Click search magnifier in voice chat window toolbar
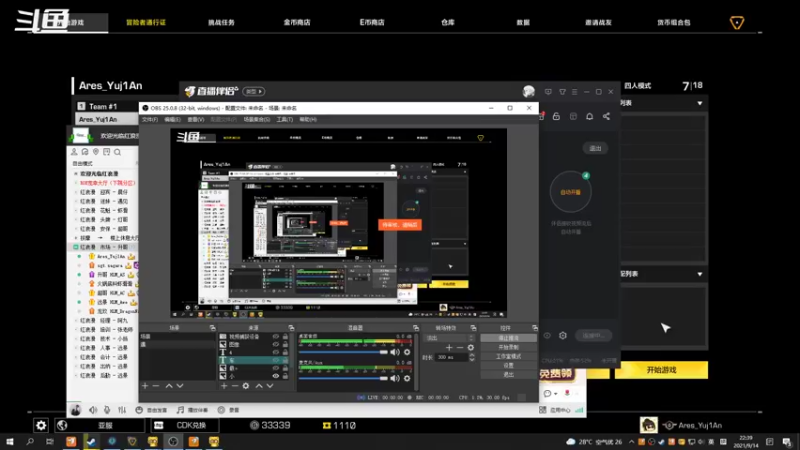 [117, 152]
